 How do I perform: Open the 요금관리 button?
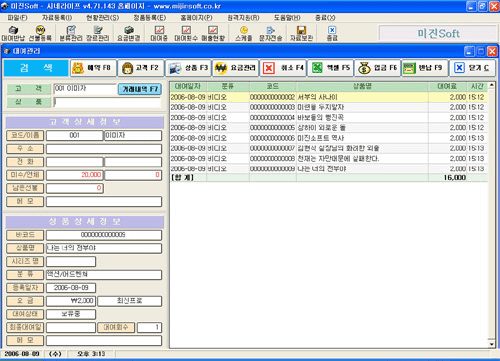pyautogui.click(x=236, y=68)
